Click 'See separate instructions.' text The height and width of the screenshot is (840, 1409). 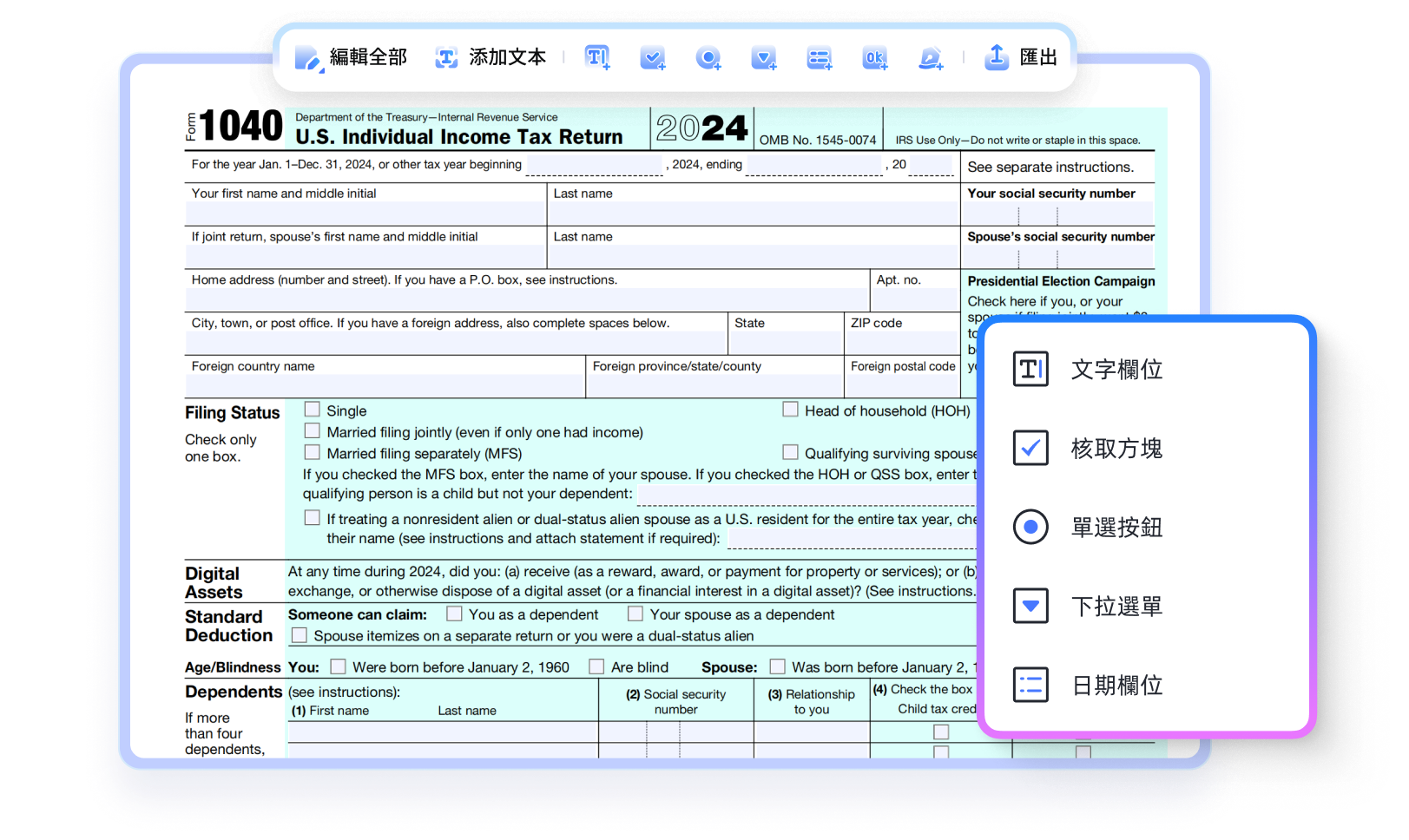(1050, 167)
